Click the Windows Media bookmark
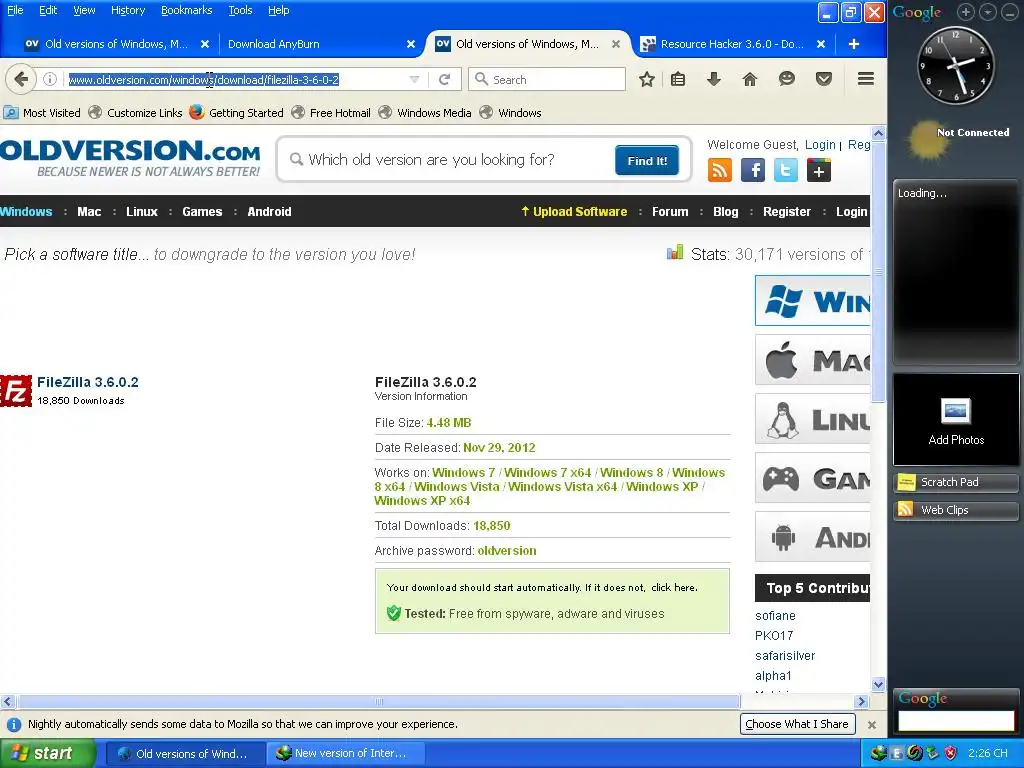This screenshot has width=1024, height=768. pos(425,113)
